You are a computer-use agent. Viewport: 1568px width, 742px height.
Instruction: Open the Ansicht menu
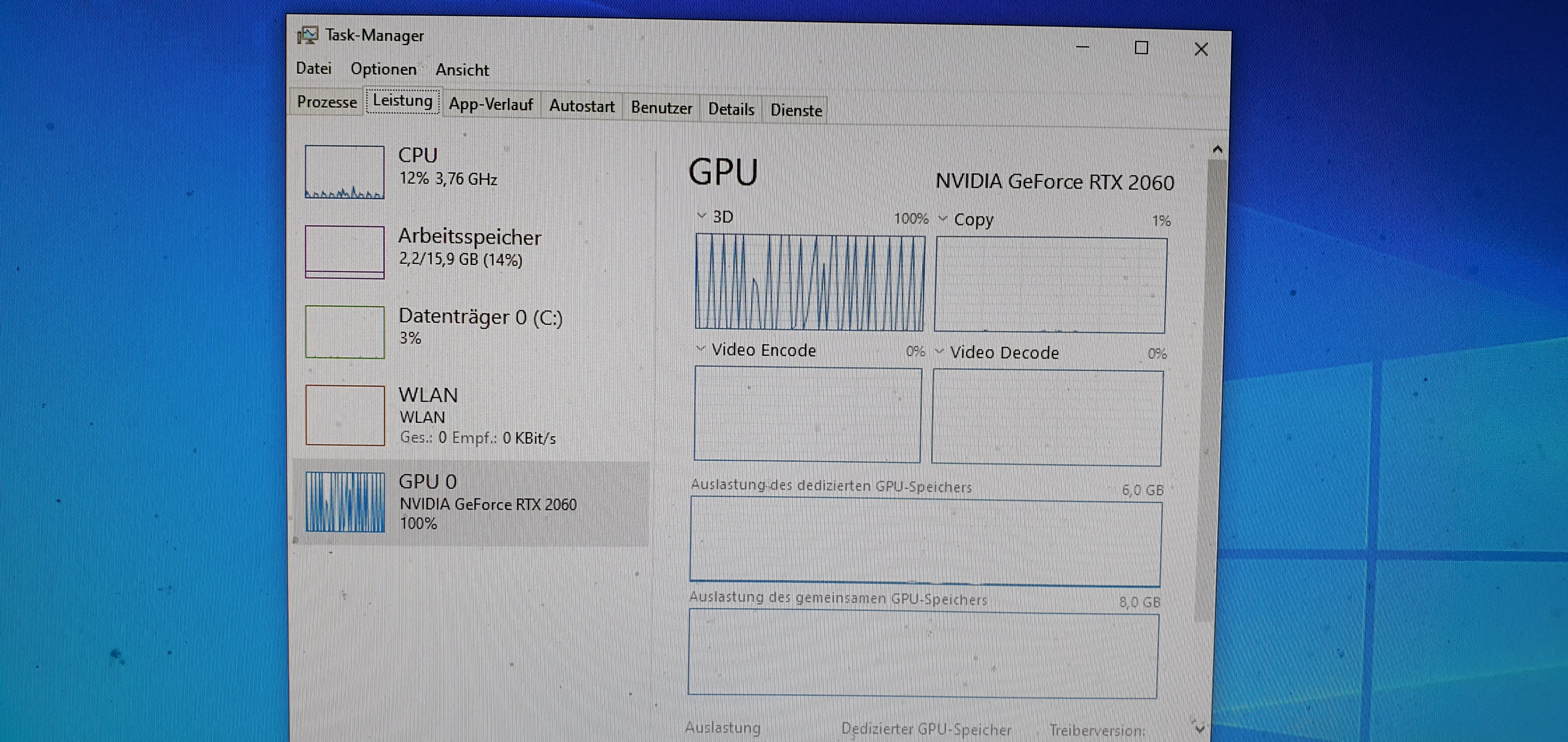click(x=462, y=71)
